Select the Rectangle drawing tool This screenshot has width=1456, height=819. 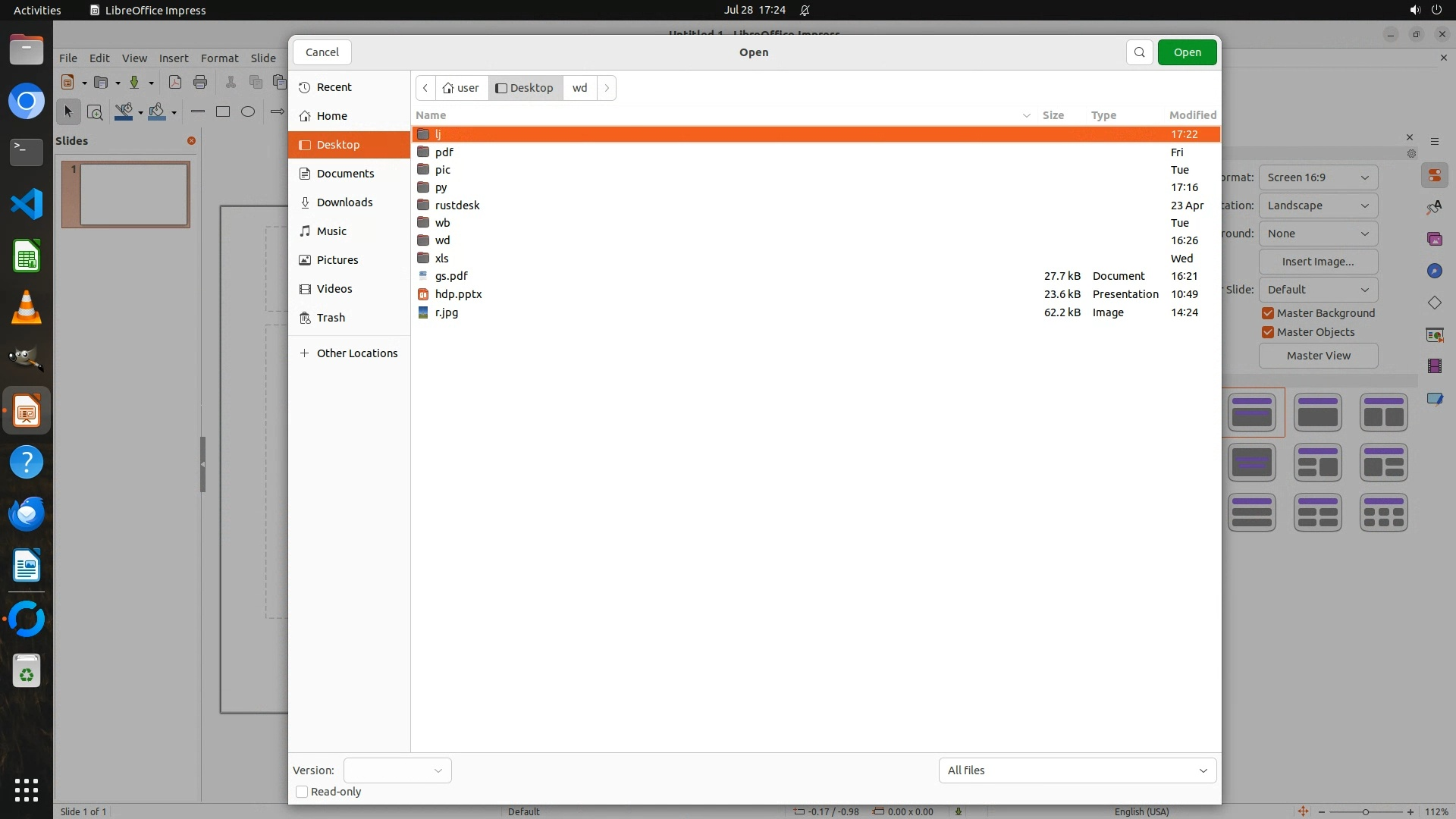[223, 111]
